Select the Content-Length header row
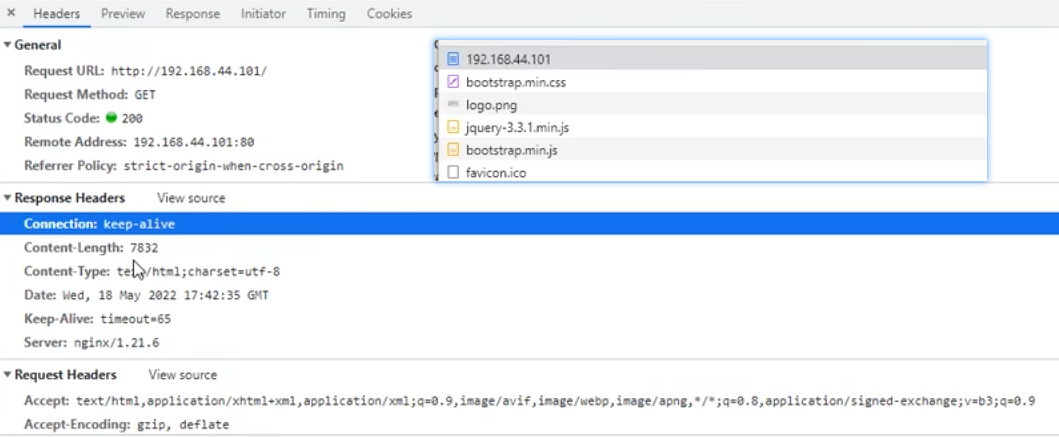 [x=91, y=247]
